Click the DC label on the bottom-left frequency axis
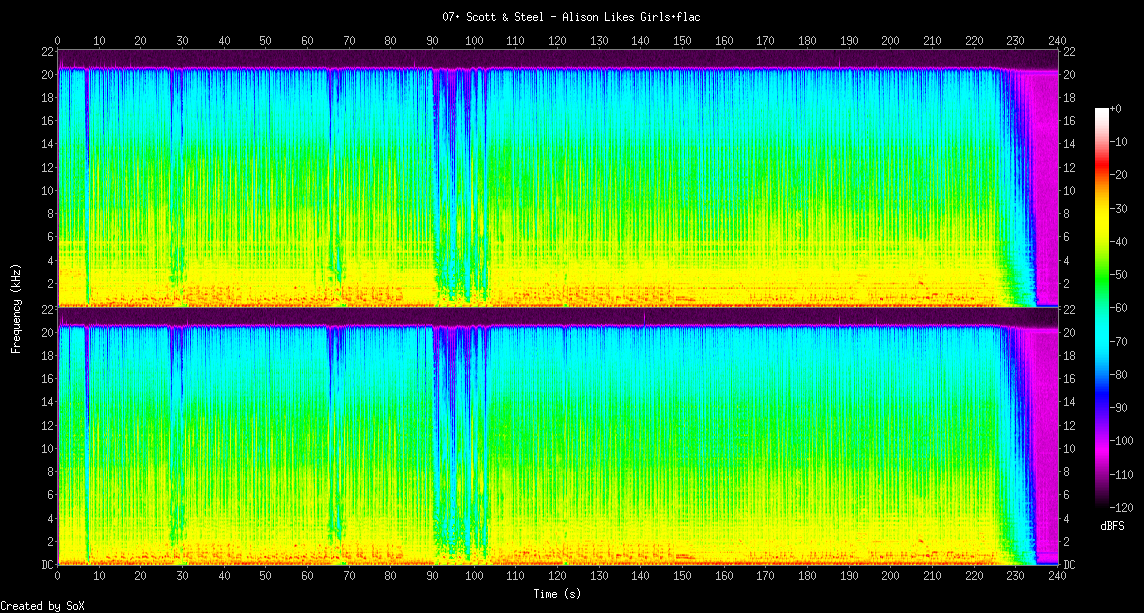 coord(47,565)
